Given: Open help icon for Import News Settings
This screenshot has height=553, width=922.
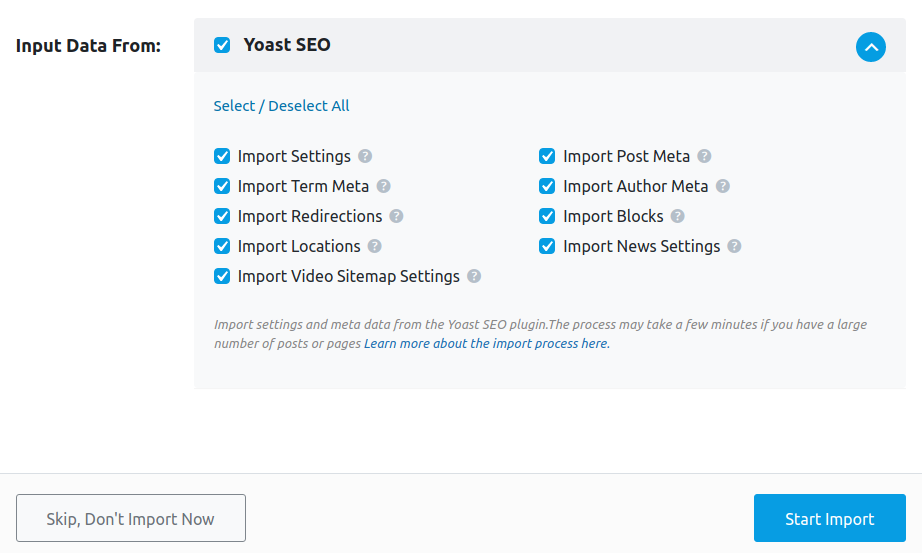Looking at the screenshot, I should coord(734,246).
